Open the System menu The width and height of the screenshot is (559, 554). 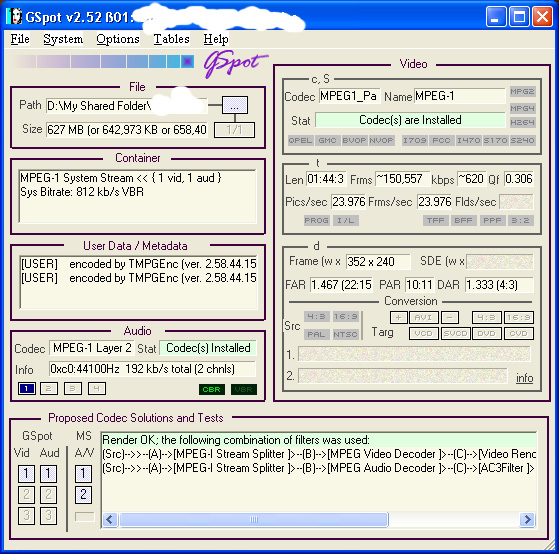pos(63,39)
